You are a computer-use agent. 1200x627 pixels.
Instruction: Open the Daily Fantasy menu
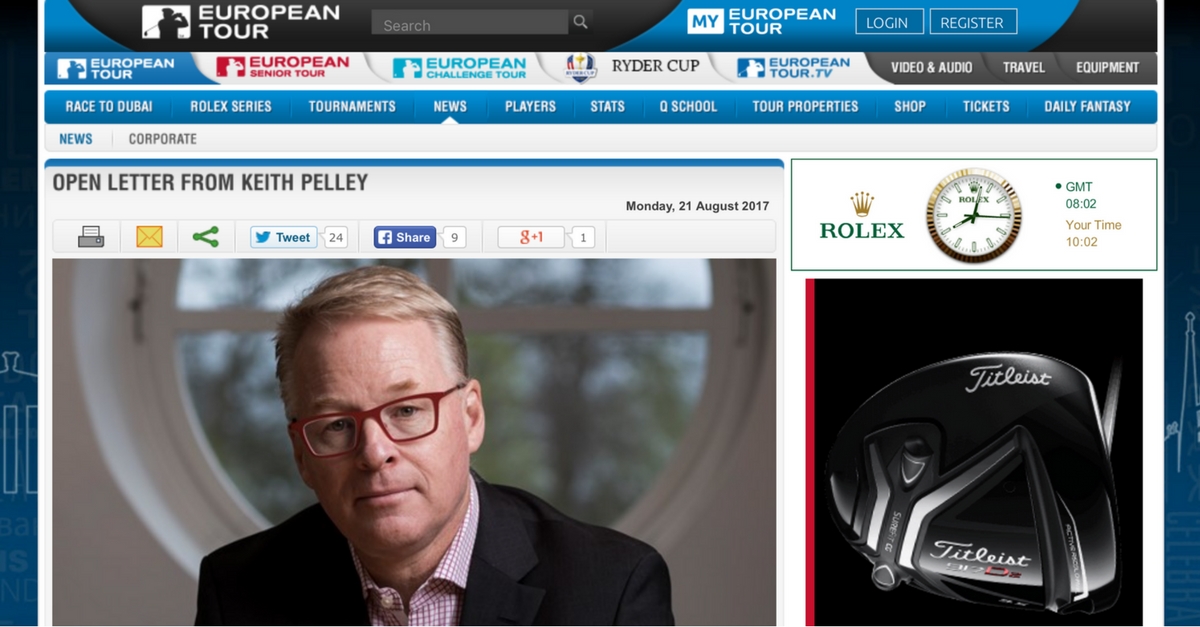pyautogui.click(x=1087, y=106)
